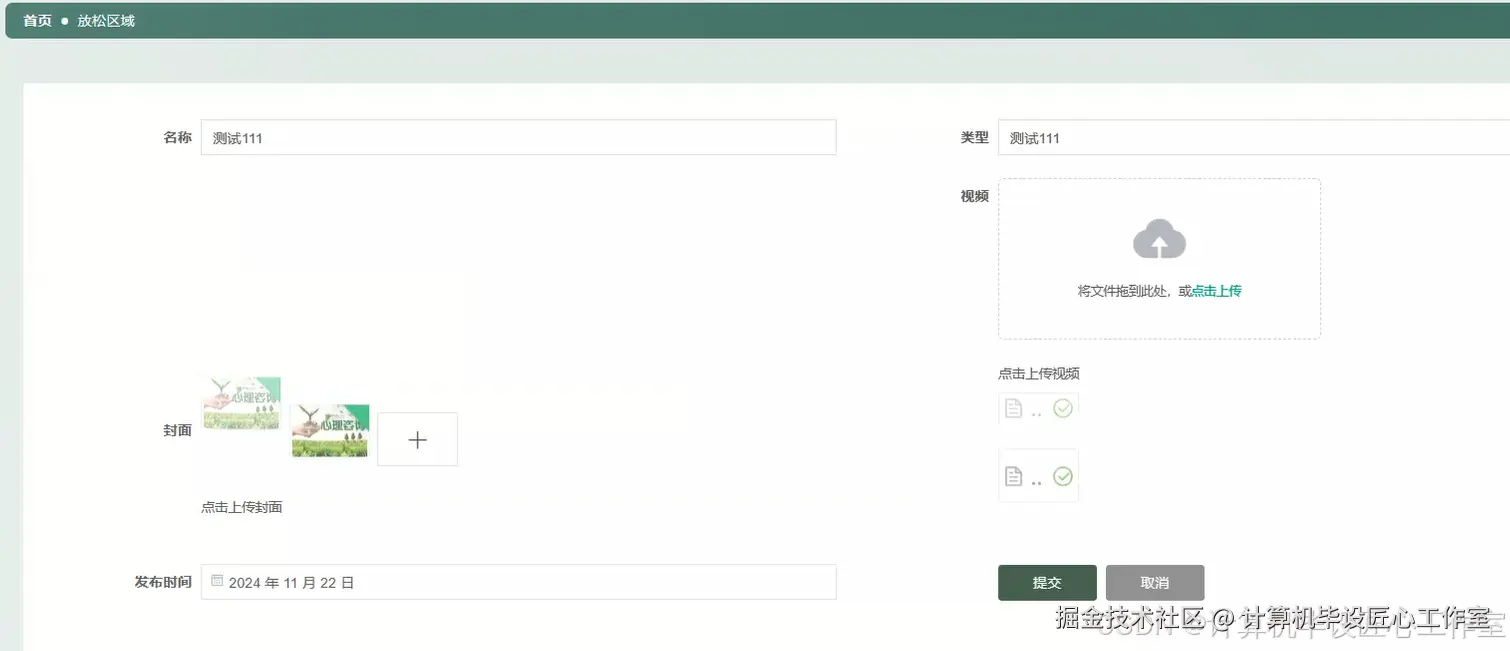1510x651 pixels.
Task: Click the breadcrumb separator dot in the header
Action: click(63, 20)
